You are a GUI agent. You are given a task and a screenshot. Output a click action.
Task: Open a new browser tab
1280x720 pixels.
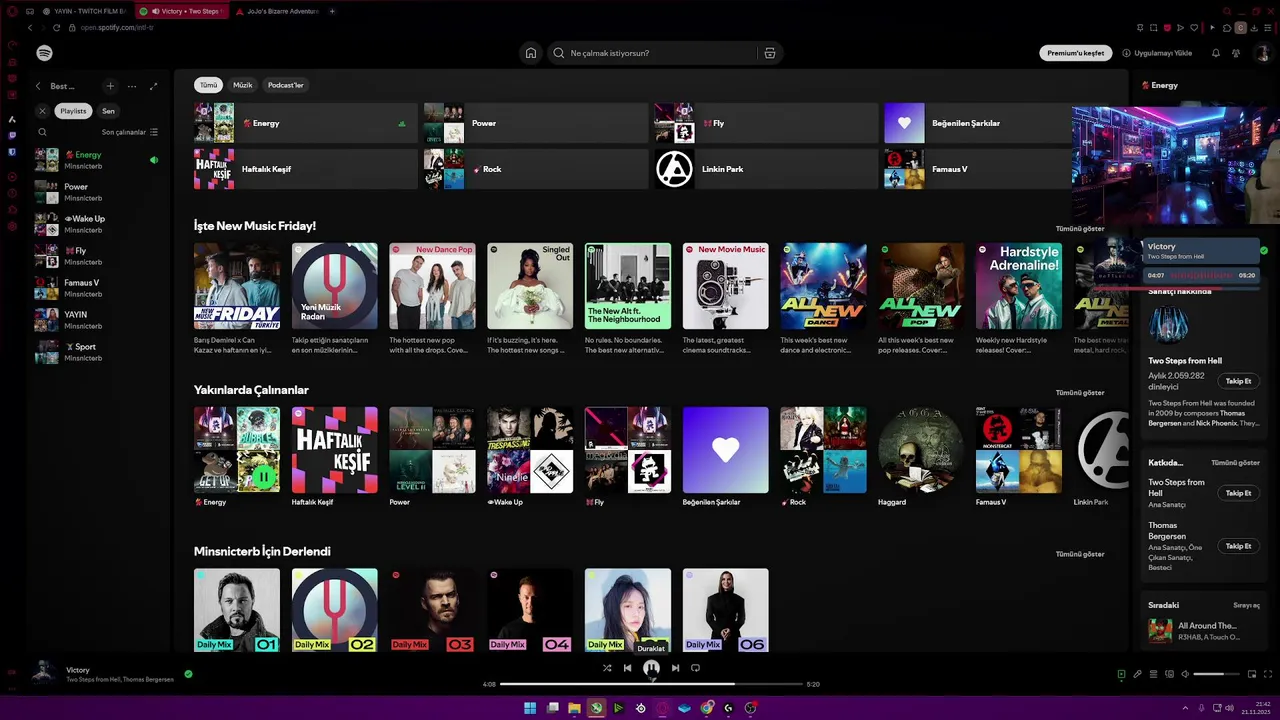pos(332,11)
